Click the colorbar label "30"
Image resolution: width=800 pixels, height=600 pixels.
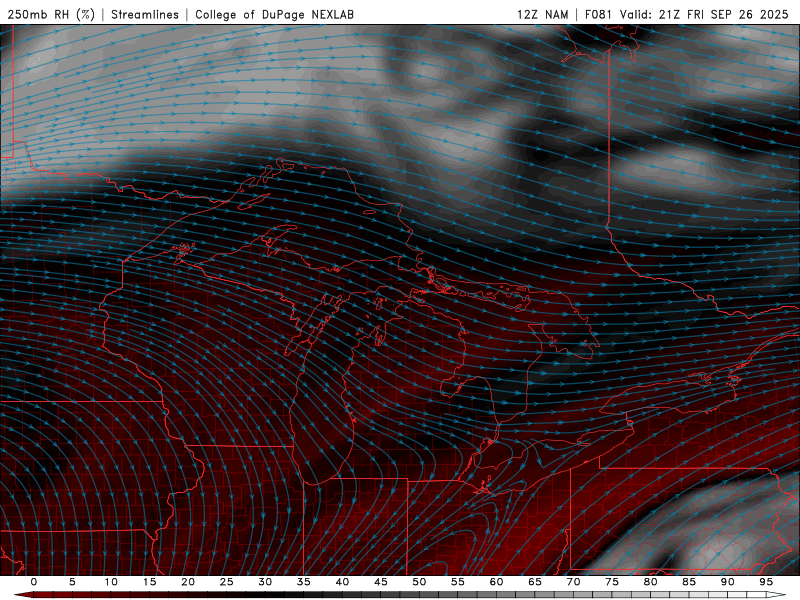point(265,582)
